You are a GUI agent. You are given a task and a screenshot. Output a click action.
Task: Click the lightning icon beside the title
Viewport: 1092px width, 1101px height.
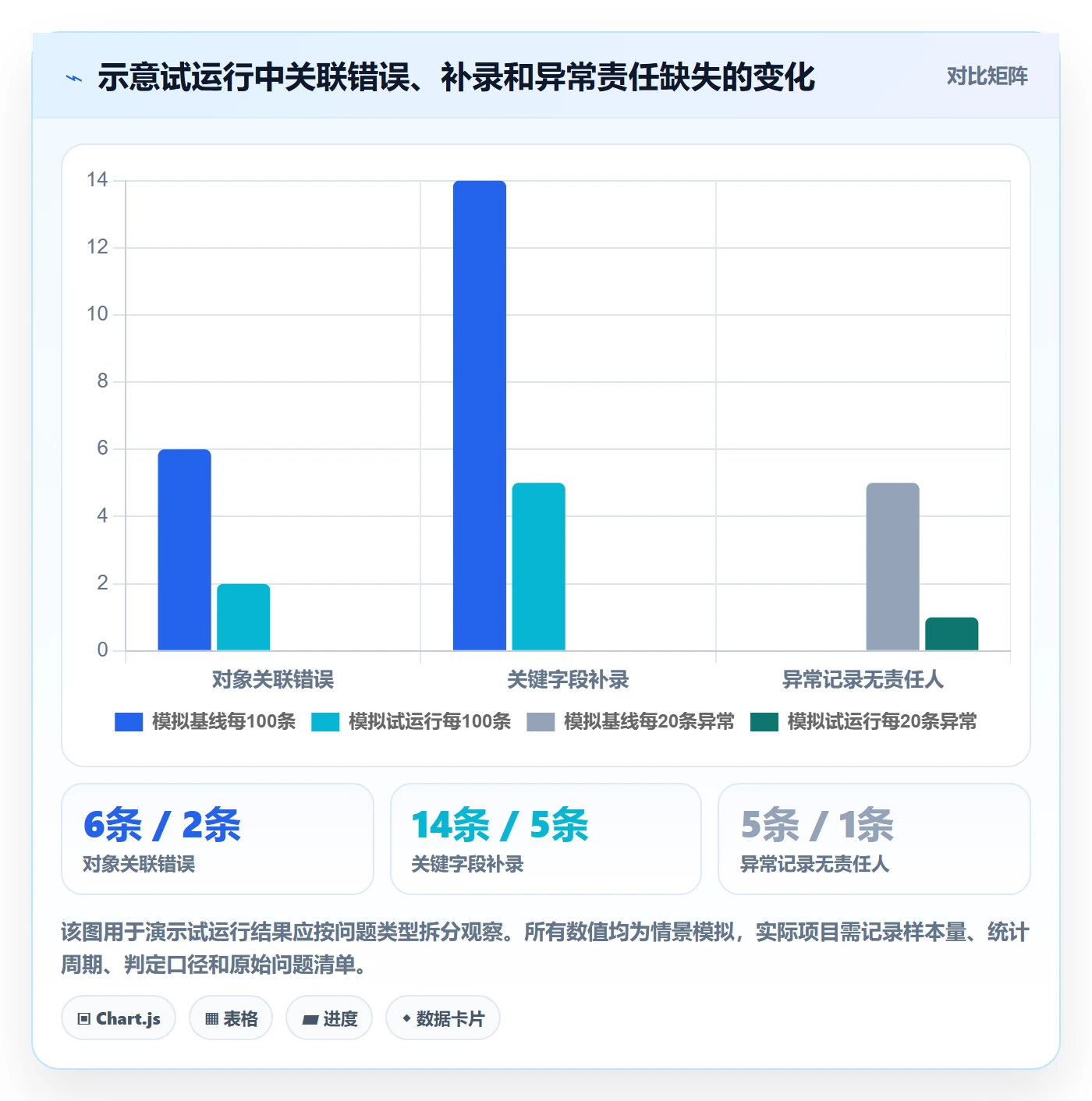coord(74,77)
